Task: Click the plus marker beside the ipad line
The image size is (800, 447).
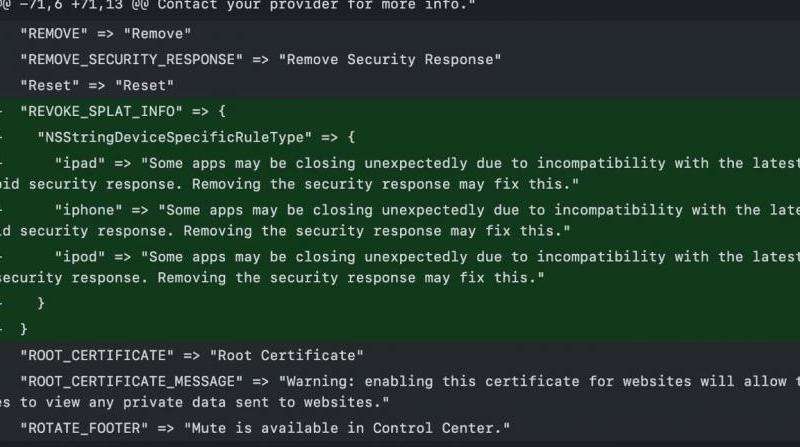Action: click(2, 162)
